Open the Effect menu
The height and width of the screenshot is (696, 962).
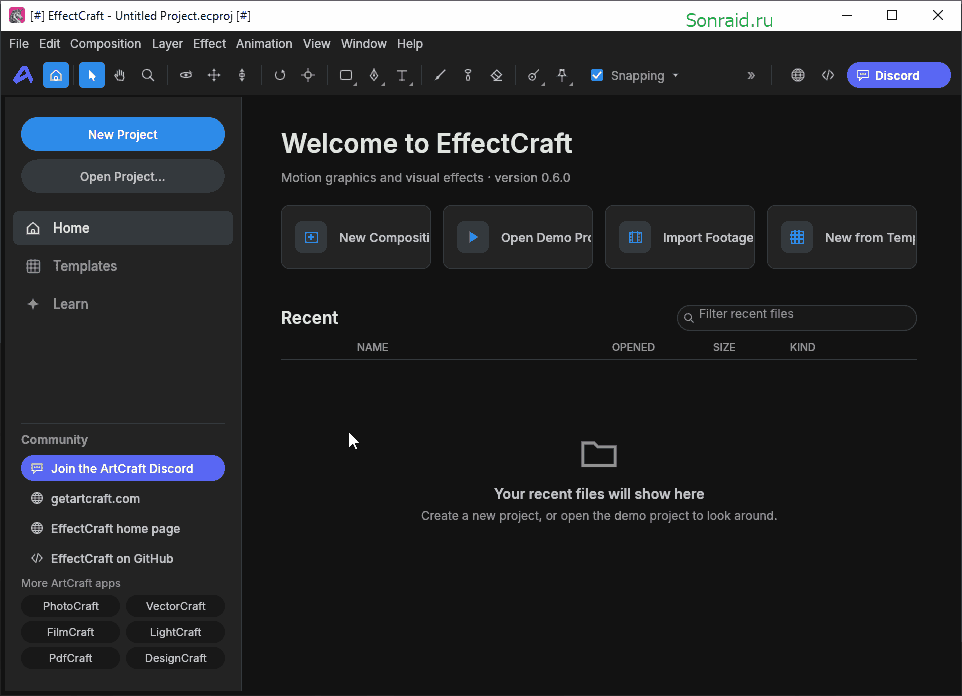tap(209, 44)
